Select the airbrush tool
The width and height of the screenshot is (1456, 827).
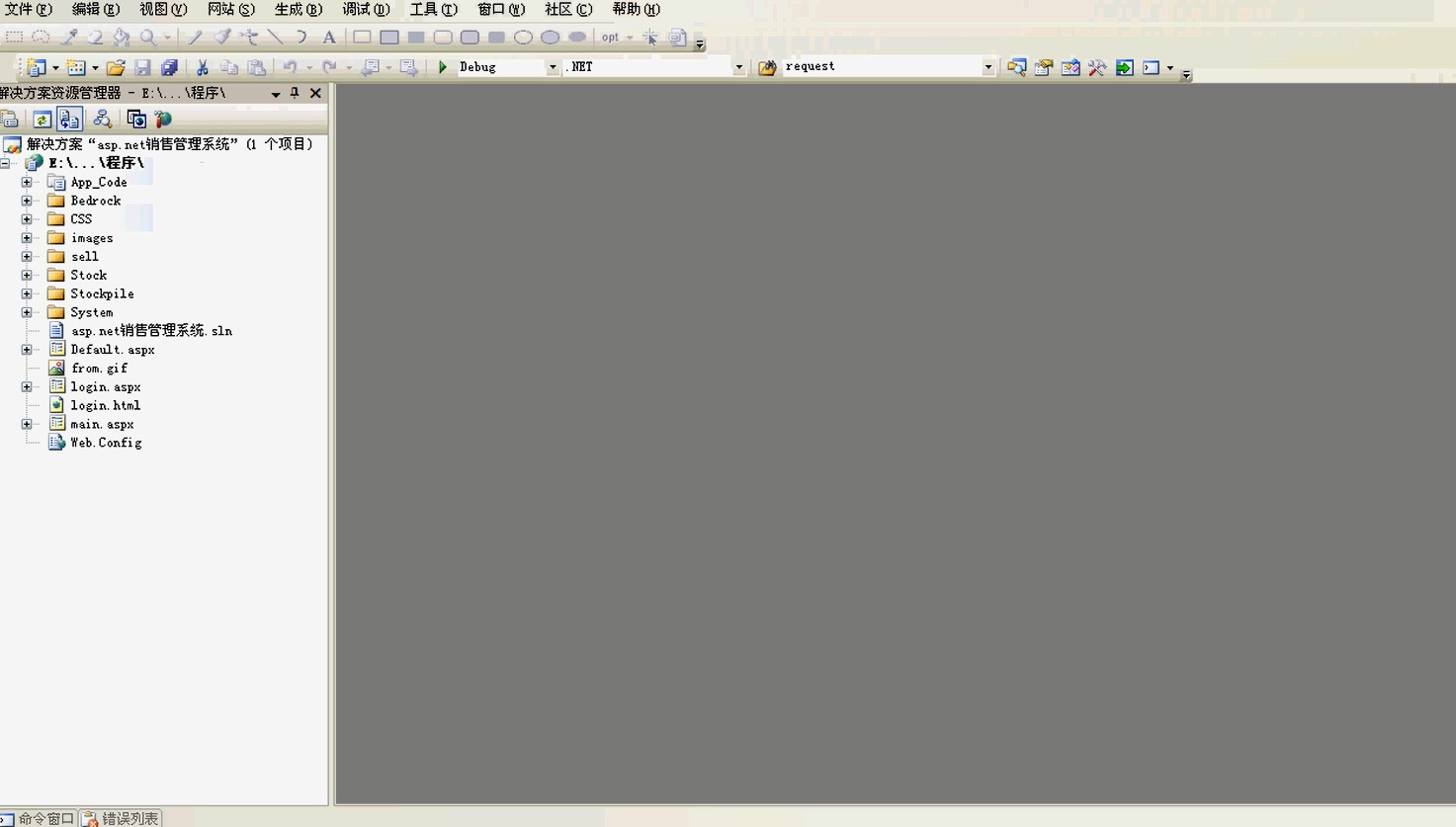(249, 38)
